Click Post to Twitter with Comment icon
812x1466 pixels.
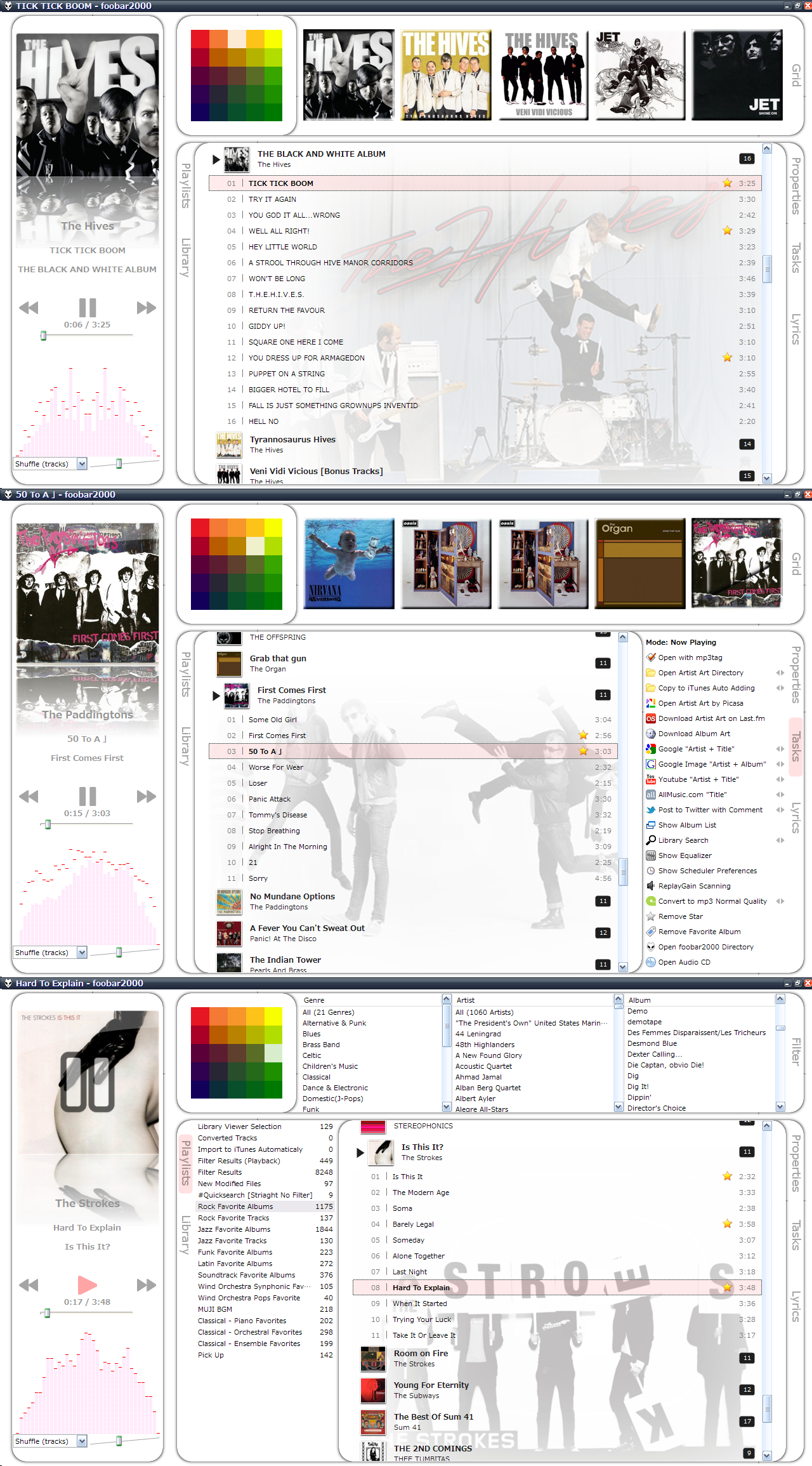[x=650, y=810]
